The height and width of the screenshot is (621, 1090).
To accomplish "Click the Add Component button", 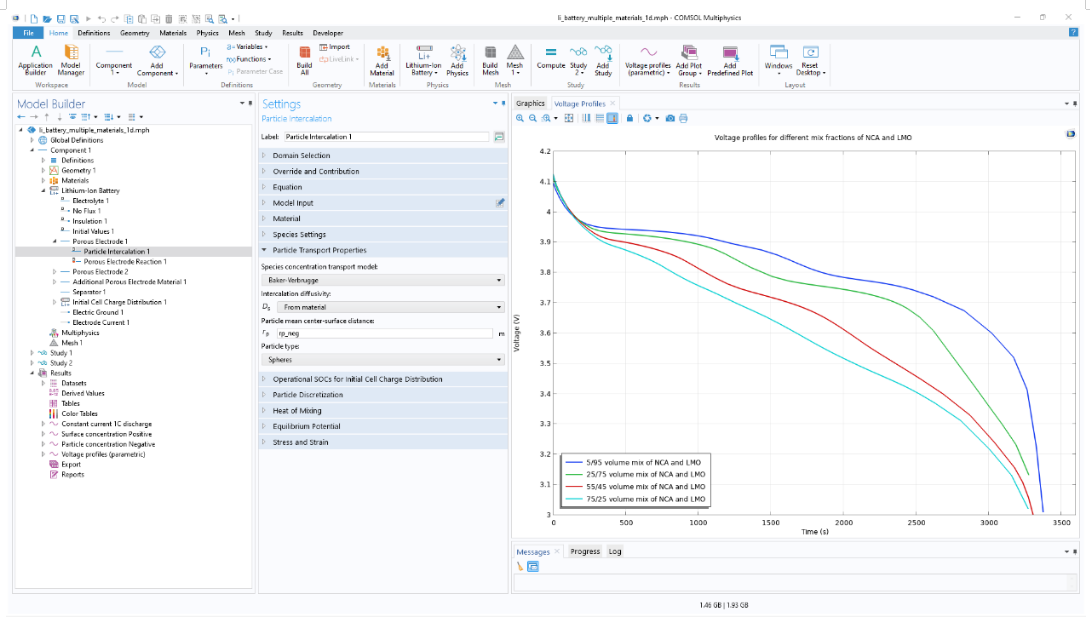I will [157, 60].
